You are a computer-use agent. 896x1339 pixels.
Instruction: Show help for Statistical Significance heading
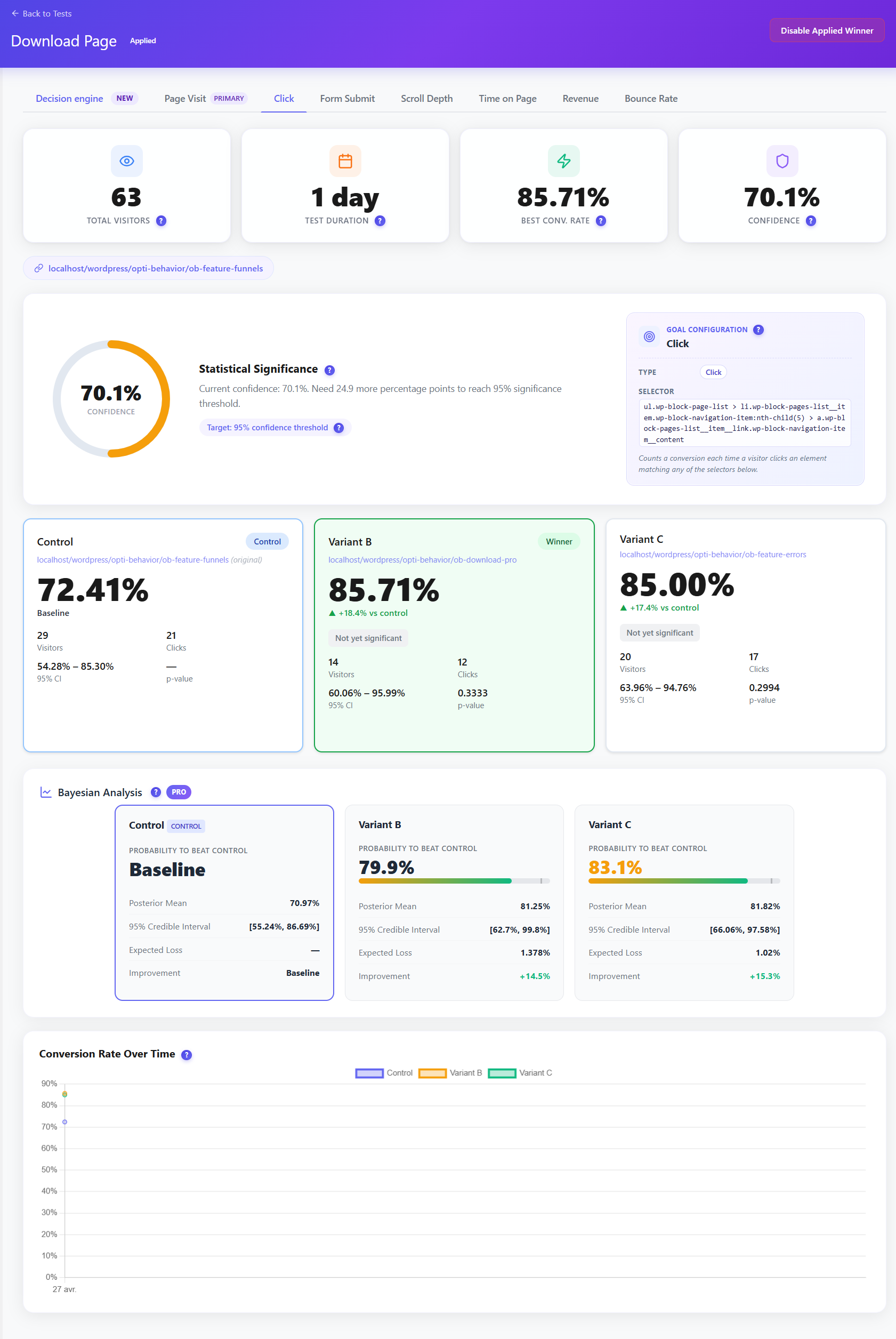click(329, 370)
